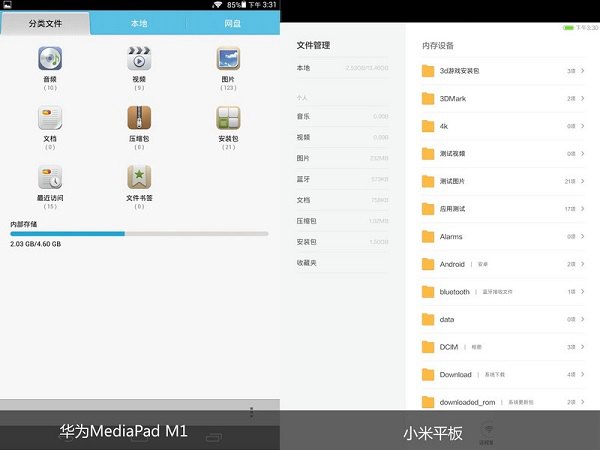Open the 视频 video category icon

[x=139, y=59]
